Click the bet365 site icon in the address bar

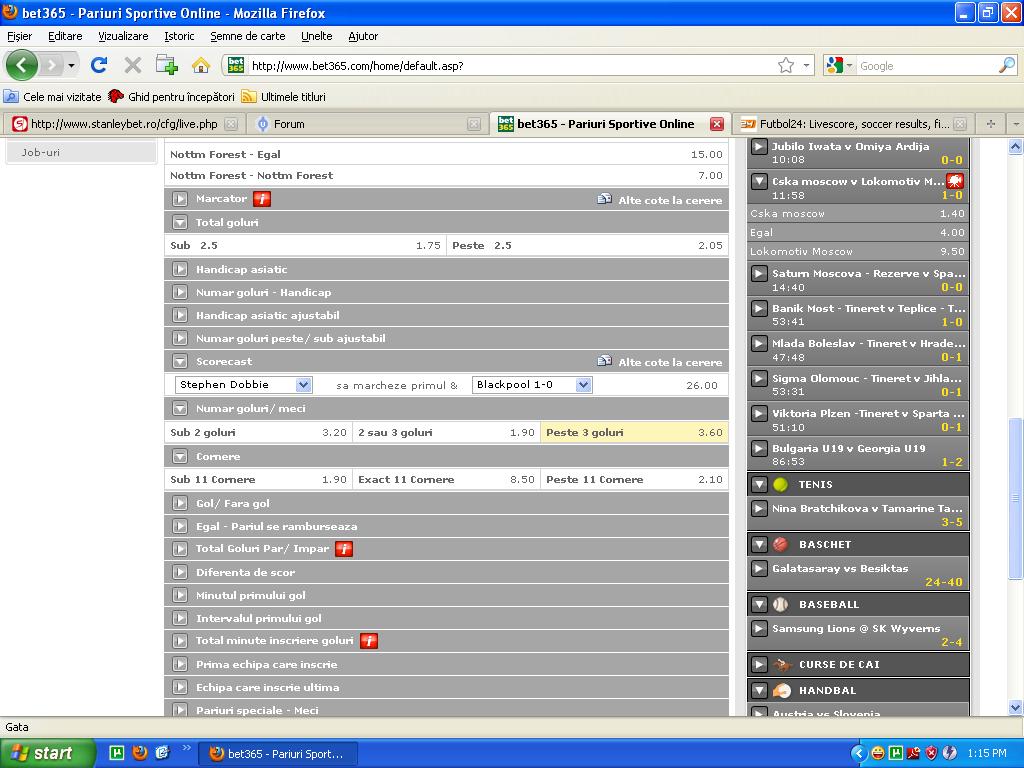(x=236, y=65)
